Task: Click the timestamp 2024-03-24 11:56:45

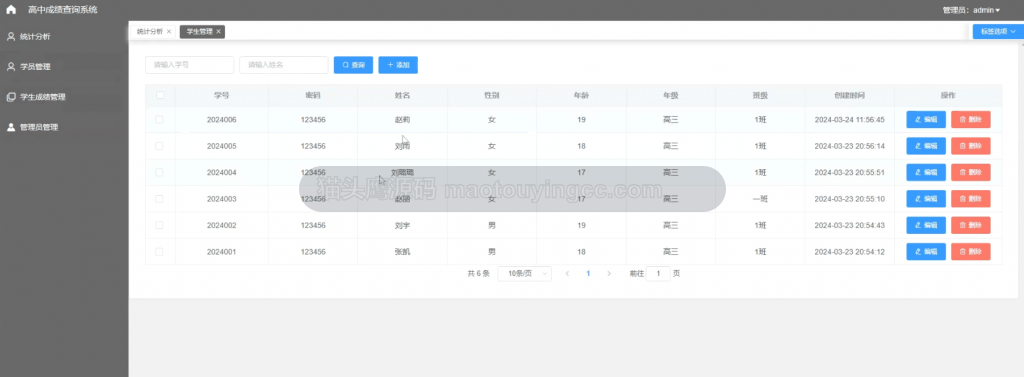Action: [850, 120]
